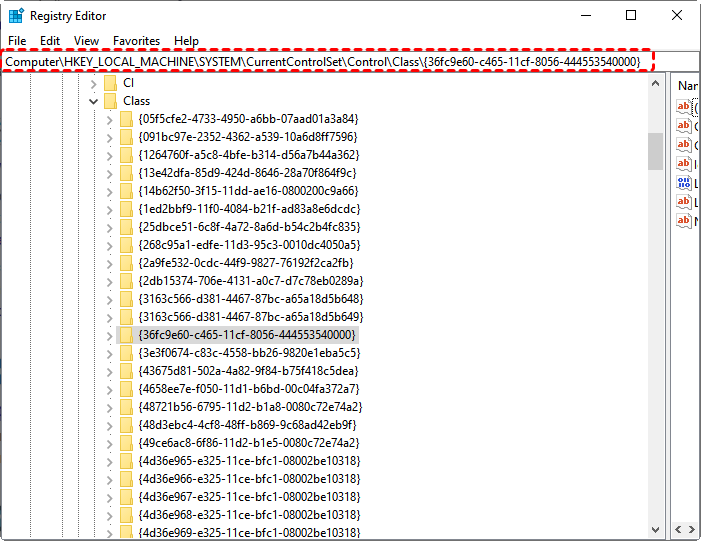Screen dimensions: 701x541
Task: Click folder icon of {4d36e968-e325-11ce-bfc1-08002be10318}
Action: [x=127, y=515]
